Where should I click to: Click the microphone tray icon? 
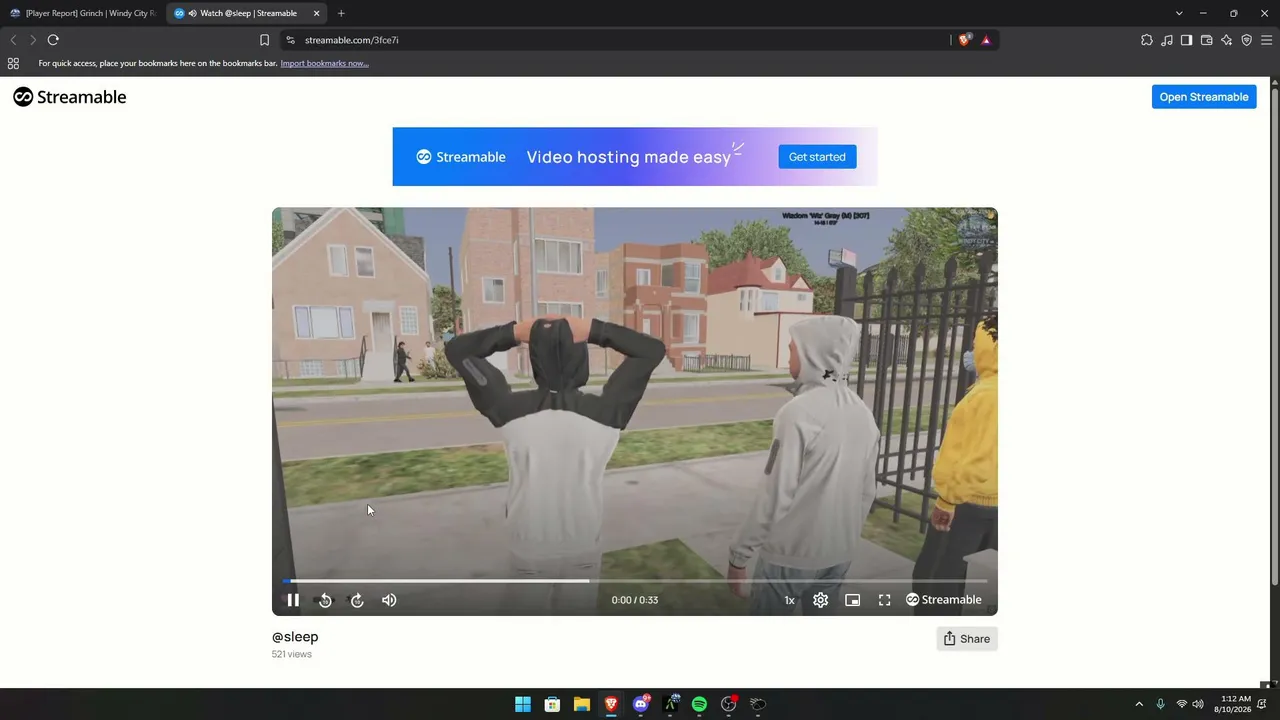pyautogui.click(x=1160, y=704)
